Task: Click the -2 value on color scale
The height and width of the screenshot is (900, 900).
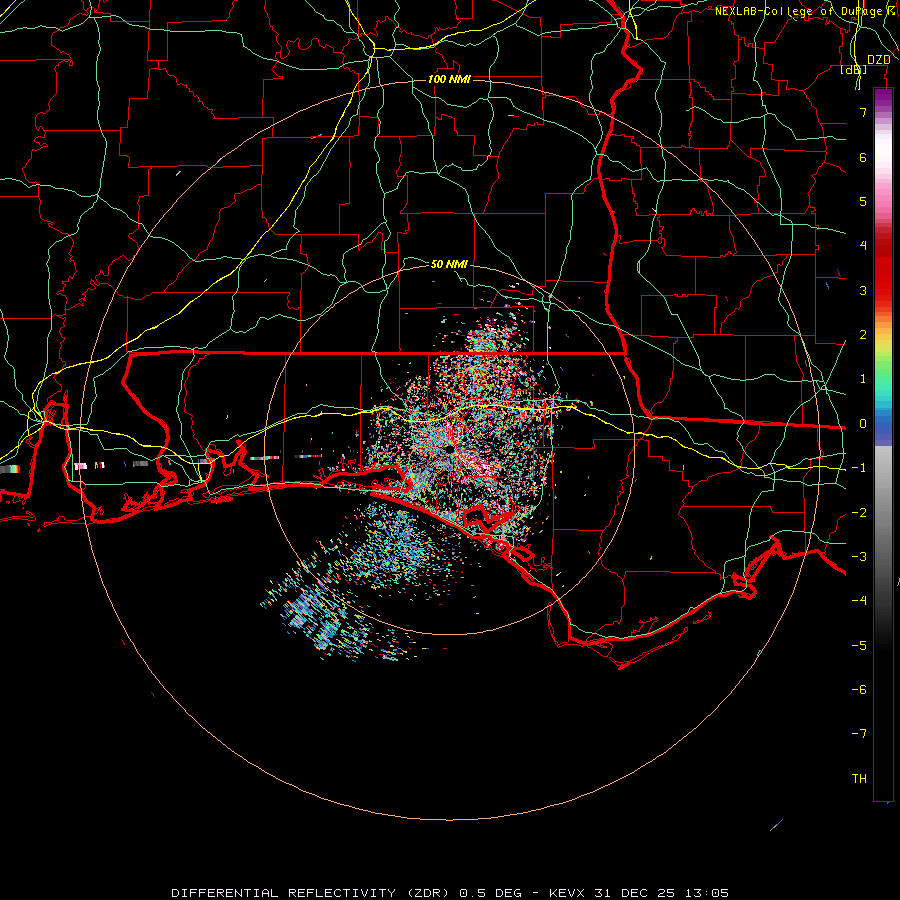Action: (859, 513)
